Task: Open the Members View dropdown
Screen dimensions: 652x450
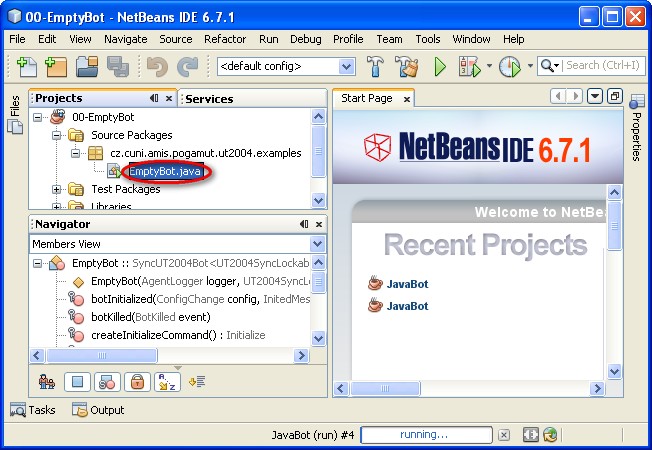Action: click(x=318, y=244)
